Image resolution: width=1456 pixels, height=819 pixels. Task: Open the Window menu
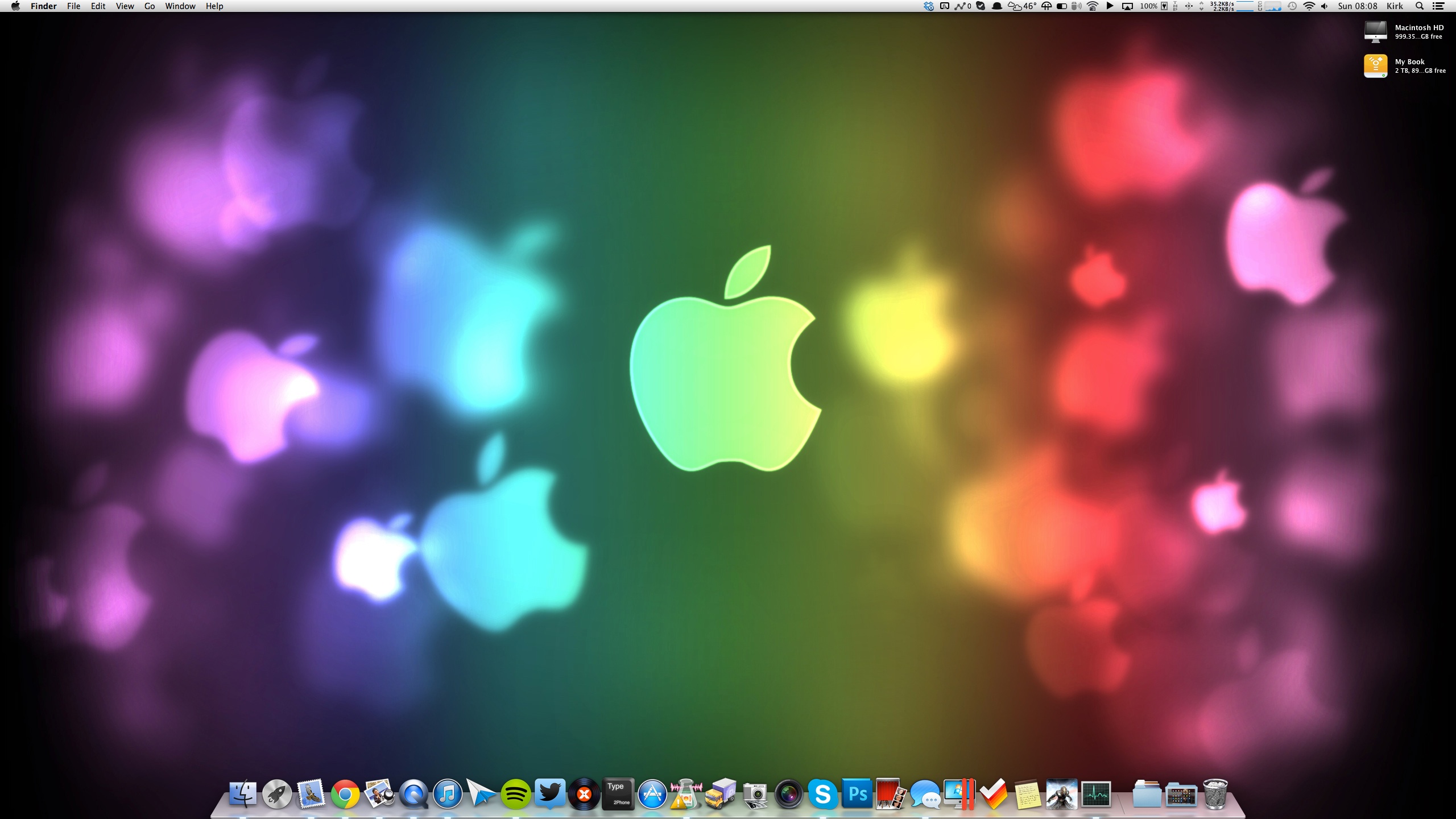click(x=180, y=6)
